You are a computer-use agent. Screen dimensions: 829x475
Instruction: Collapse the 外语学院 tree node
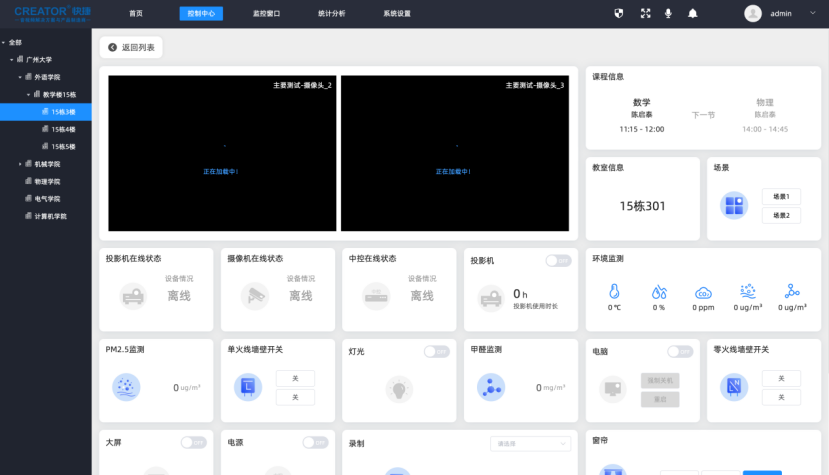tap(20, 77)
